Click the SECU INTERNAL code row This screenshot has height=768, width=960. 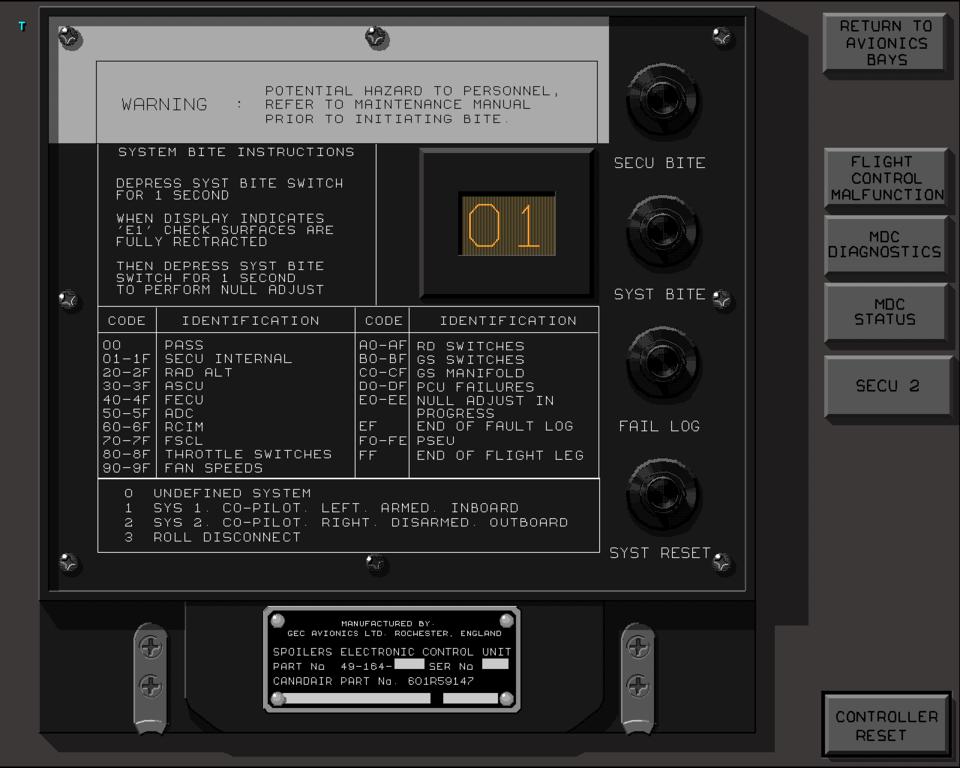228,359
